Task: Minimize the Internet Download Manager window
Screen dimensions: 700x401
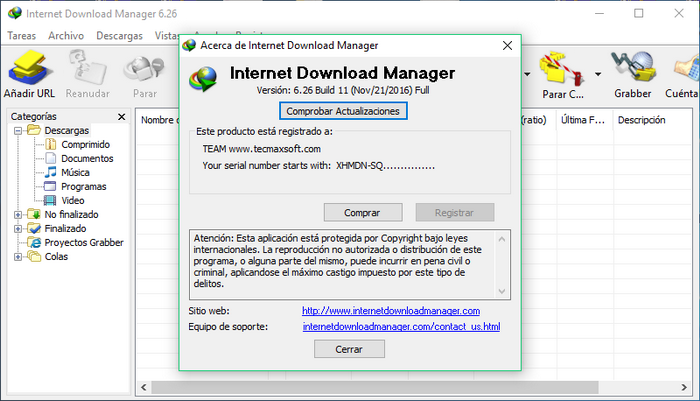Action: click(x=599, y=13)
